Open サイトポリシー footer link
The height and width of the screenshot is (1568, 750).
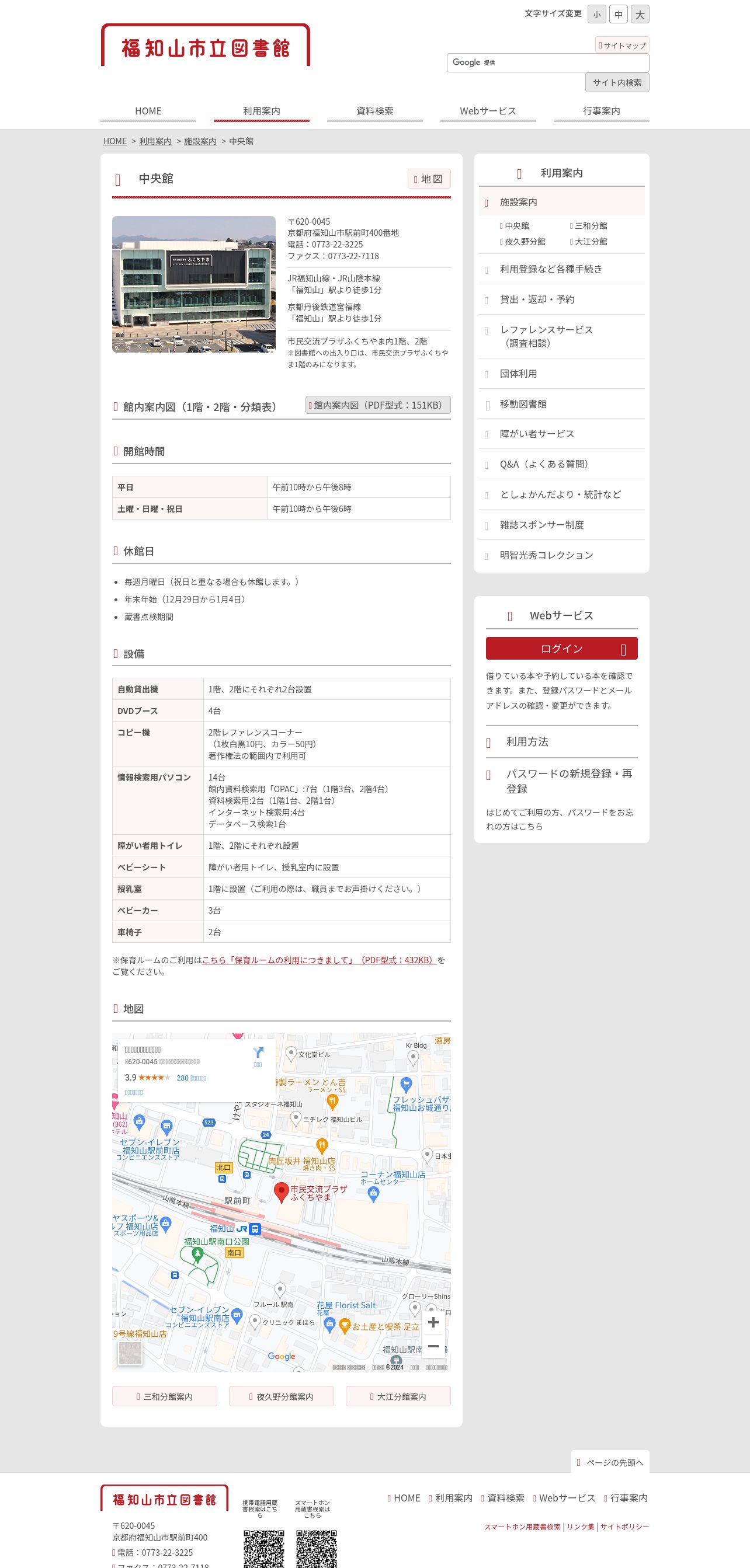coord(624,1527)
